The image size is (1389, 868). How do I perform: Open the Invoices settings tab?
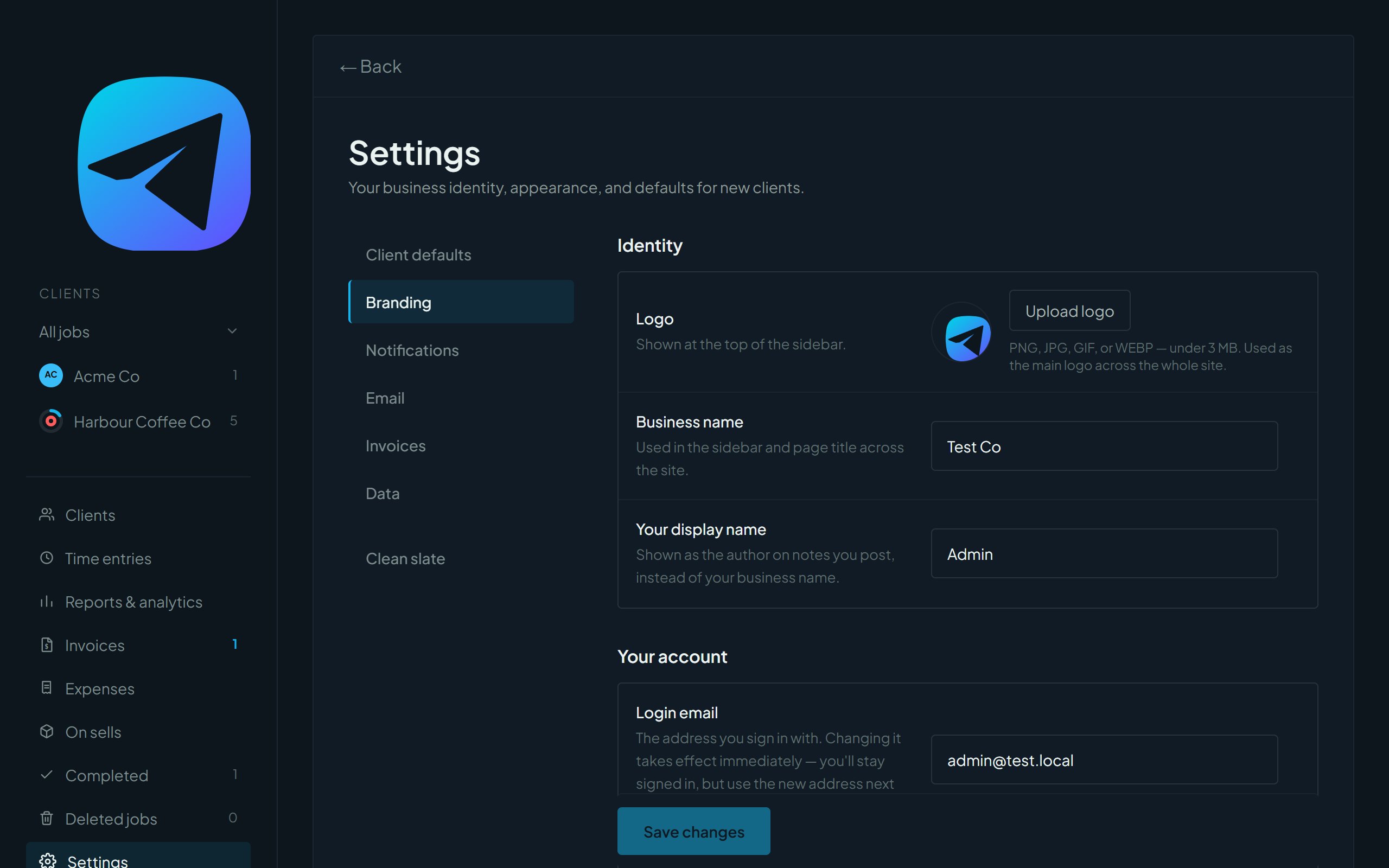coord(461,445)
